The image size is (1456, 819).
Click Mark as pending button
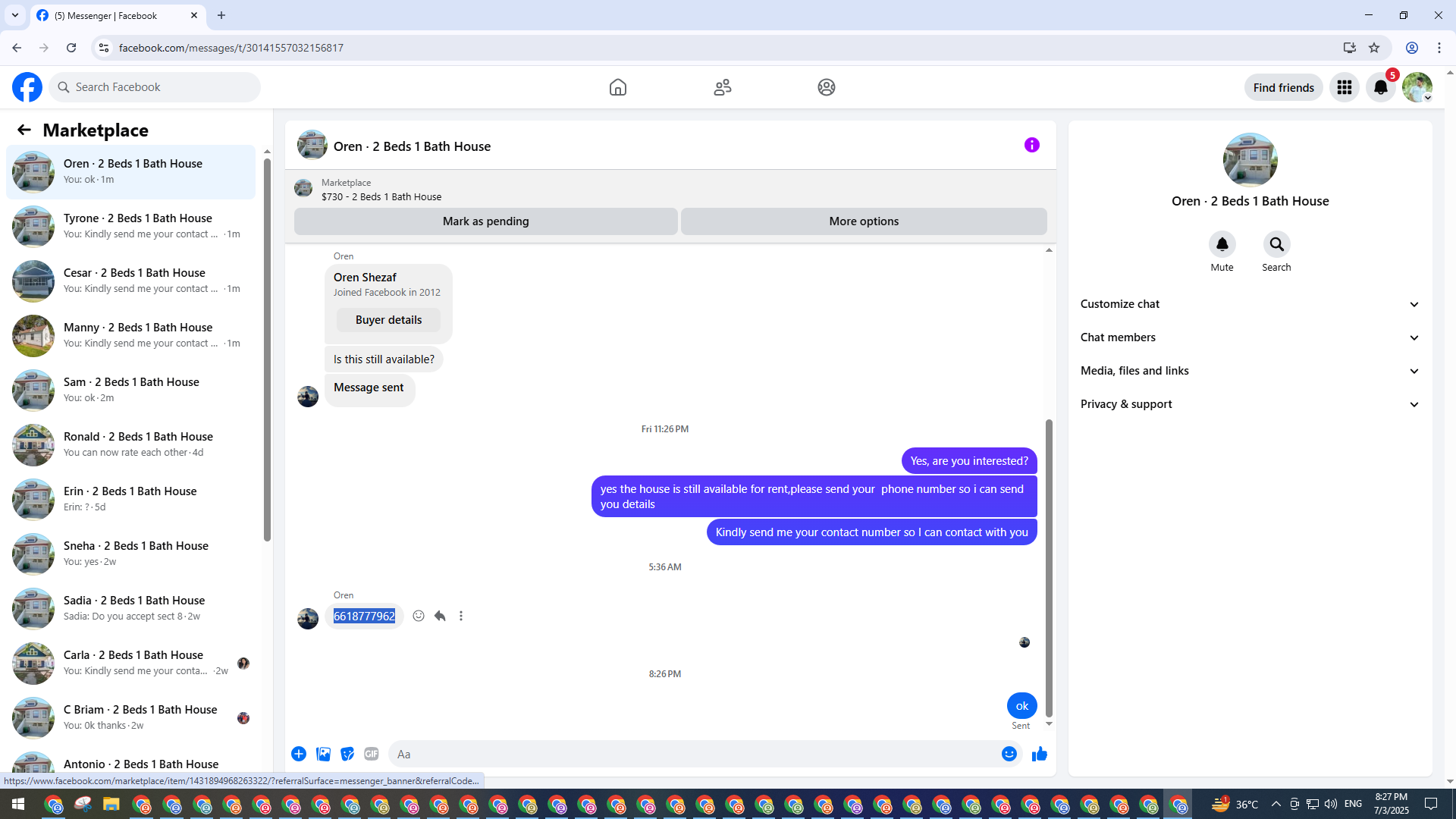(485, 221)
